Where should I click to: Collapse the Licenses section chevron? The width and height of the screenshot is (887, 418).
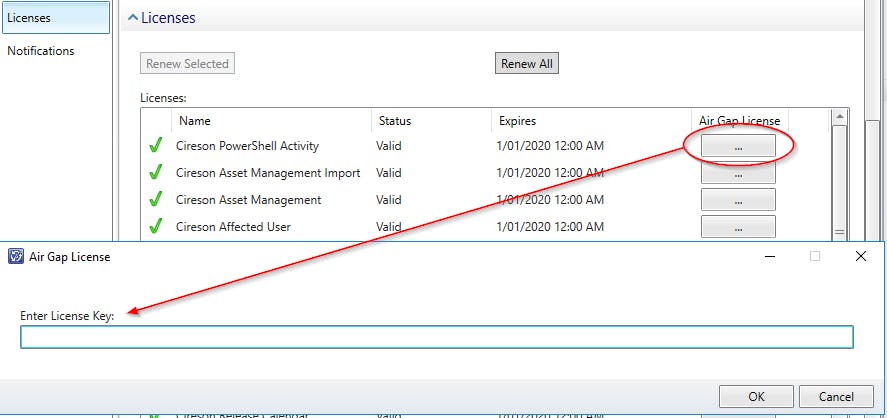[x=131, y=18]
